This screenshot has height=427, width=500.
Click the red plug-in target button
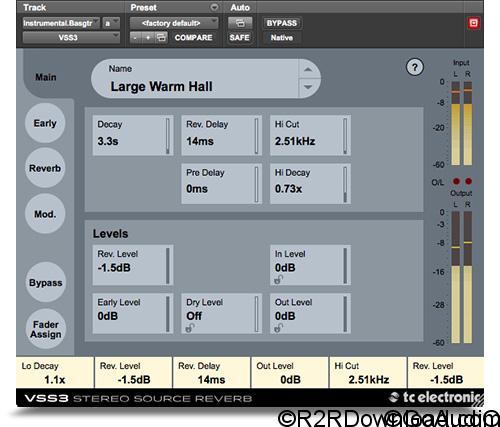point(473,23)
